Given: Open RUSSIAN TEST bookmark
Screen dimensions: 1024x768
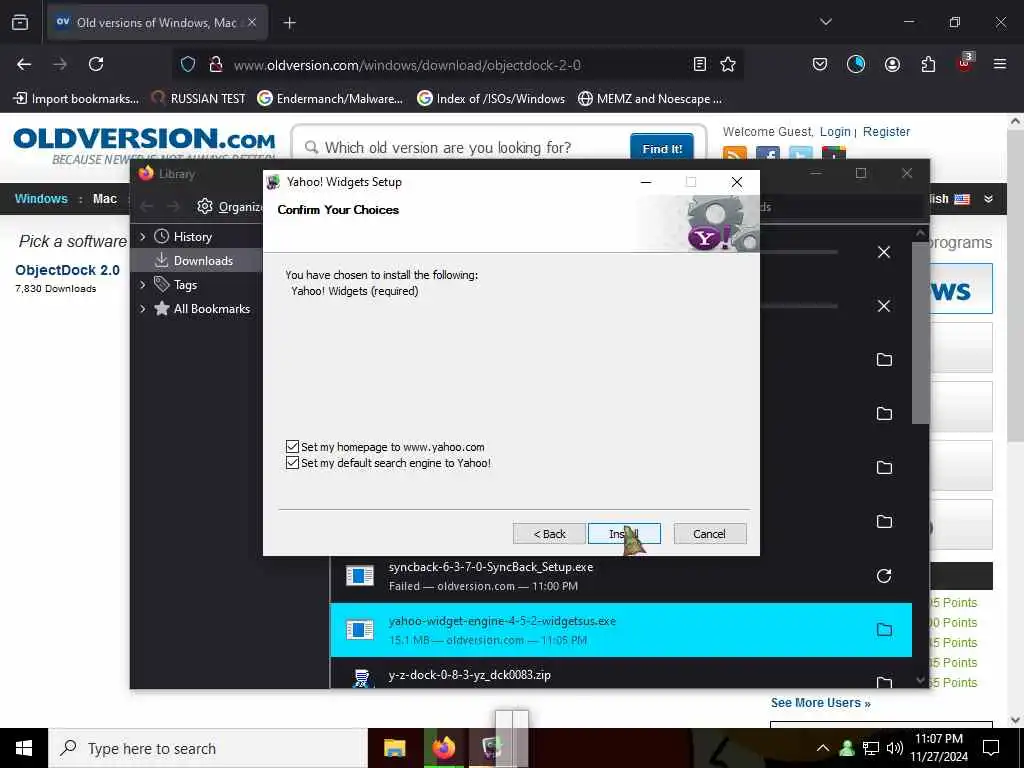Looking at the screenshot, I should click(x=199, y=99).
